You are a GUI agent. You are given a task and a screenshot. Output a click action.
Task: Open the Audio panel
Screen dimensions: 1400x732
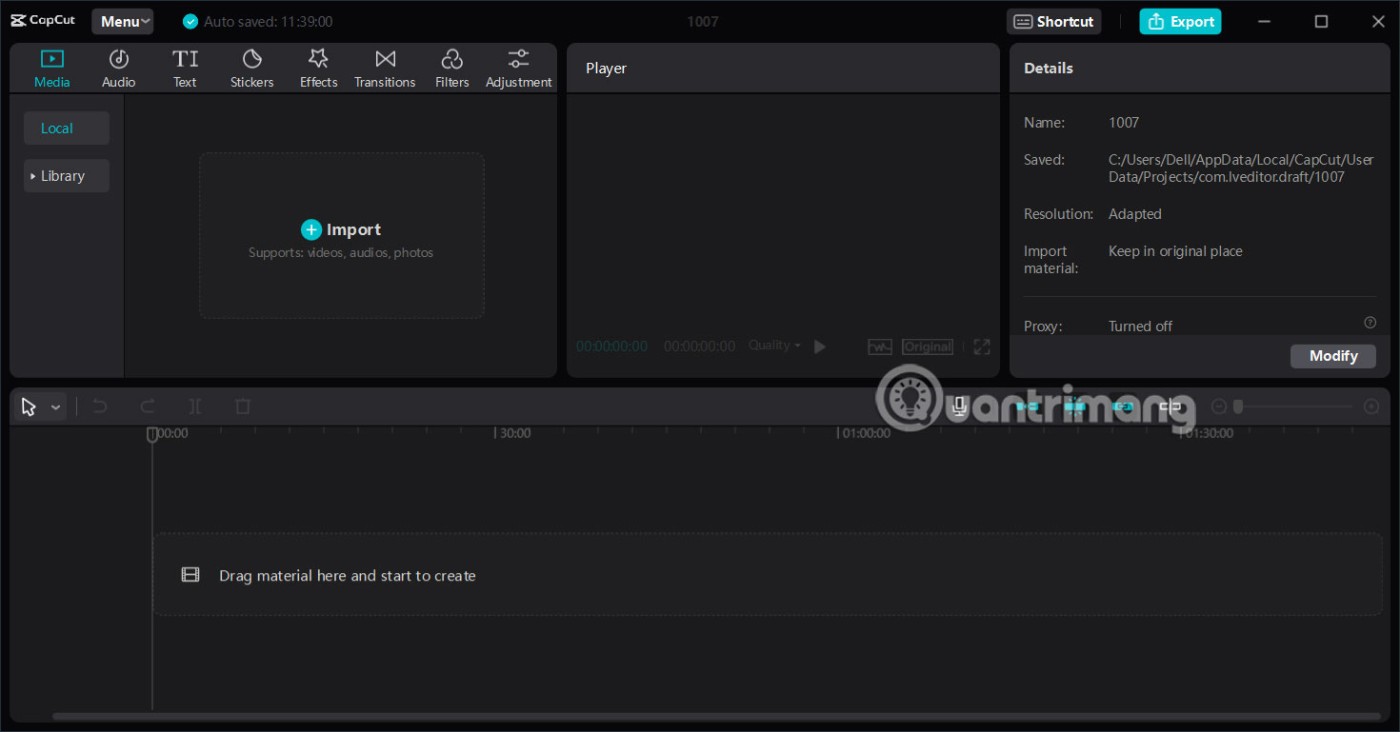click(118, 69)
